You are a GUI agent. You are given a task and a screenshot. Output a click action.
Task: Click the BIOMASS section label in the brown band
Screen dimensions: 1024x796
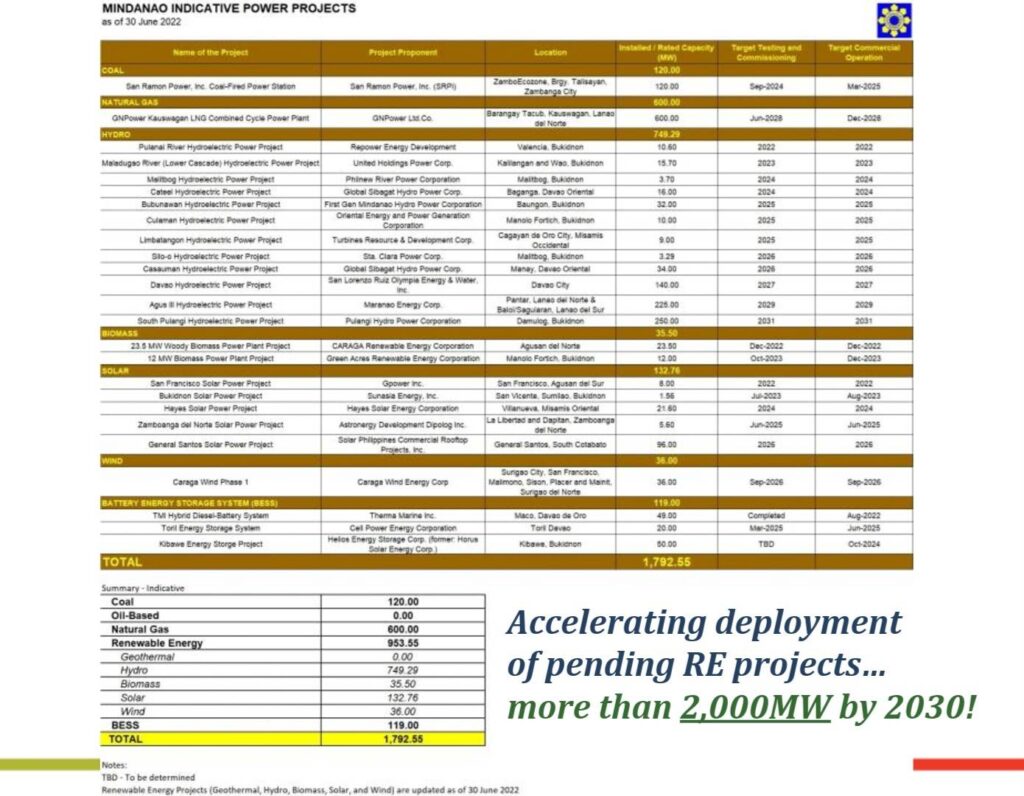120,334
